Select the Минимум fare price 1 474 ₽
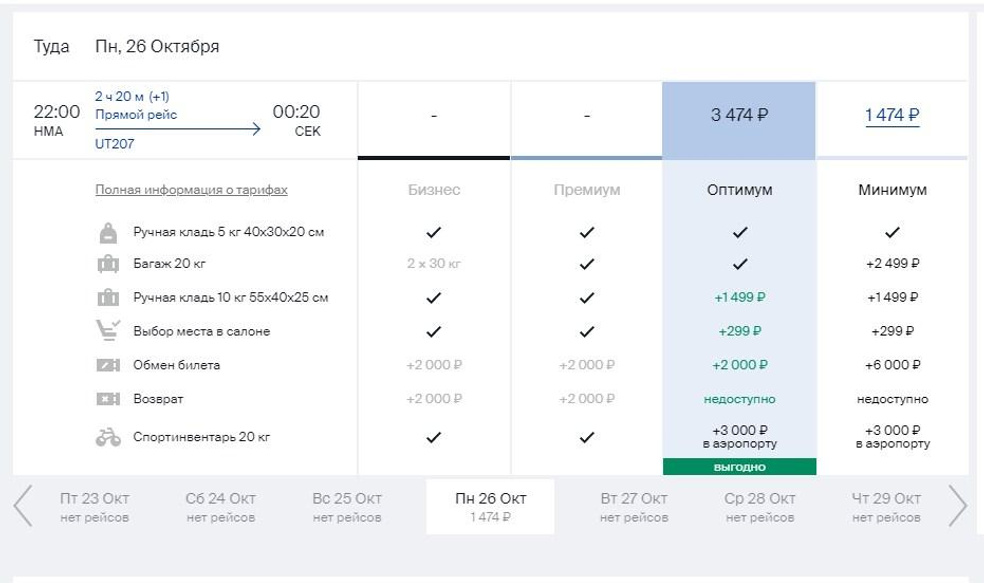Viewport: 984px width, 583px height. (892, 115)
